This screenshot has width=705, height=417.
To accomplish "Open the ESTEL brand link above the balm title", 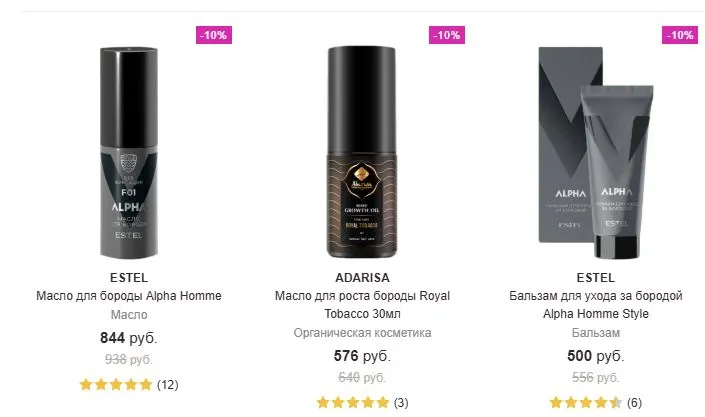I will 596,278.
